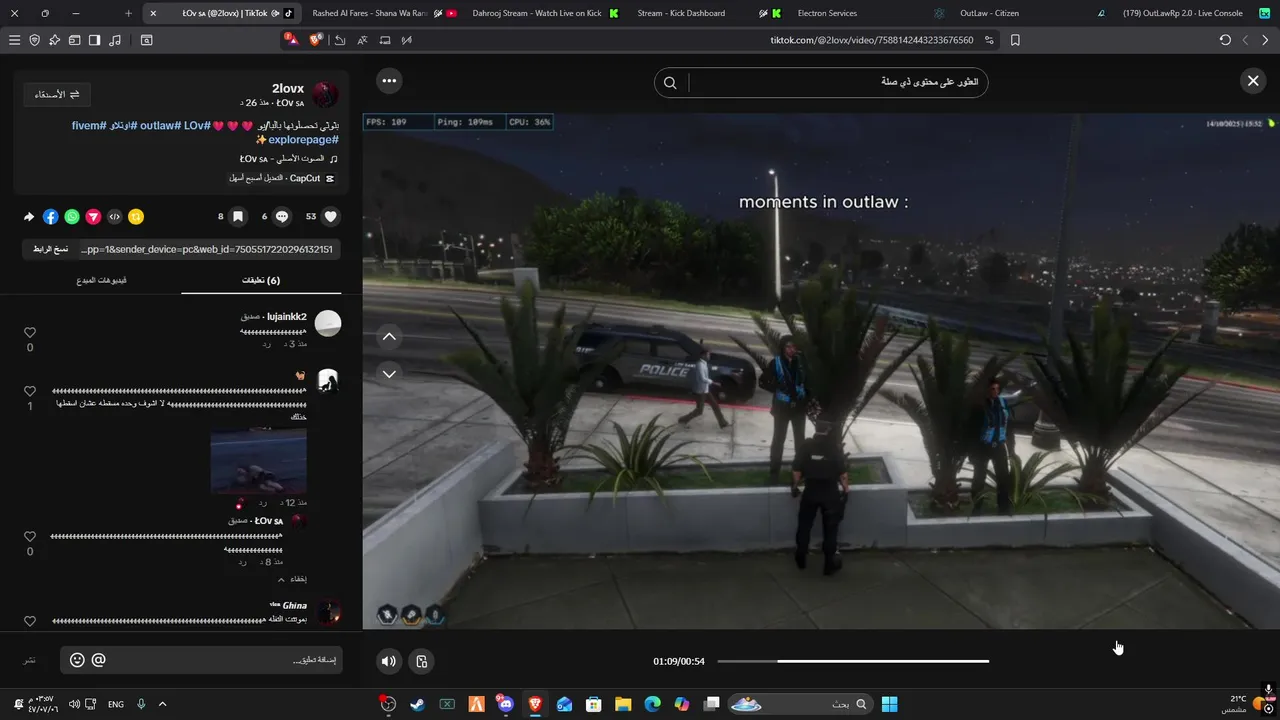
Task: Mute the video with speaker icon
Action: coord(389,661)
